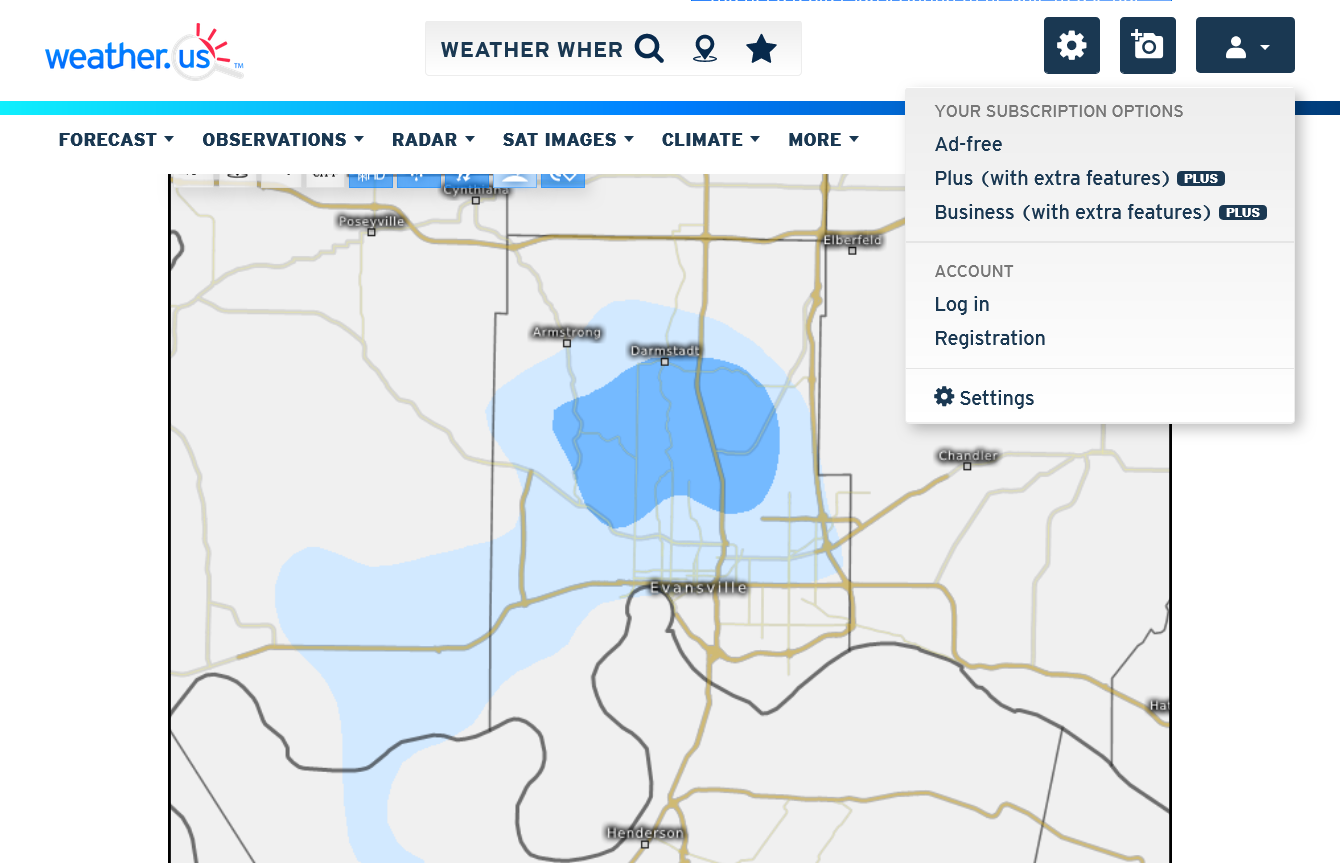1340x863 pixels.
Task: Click the location pin icon
Action: point(705,48)
